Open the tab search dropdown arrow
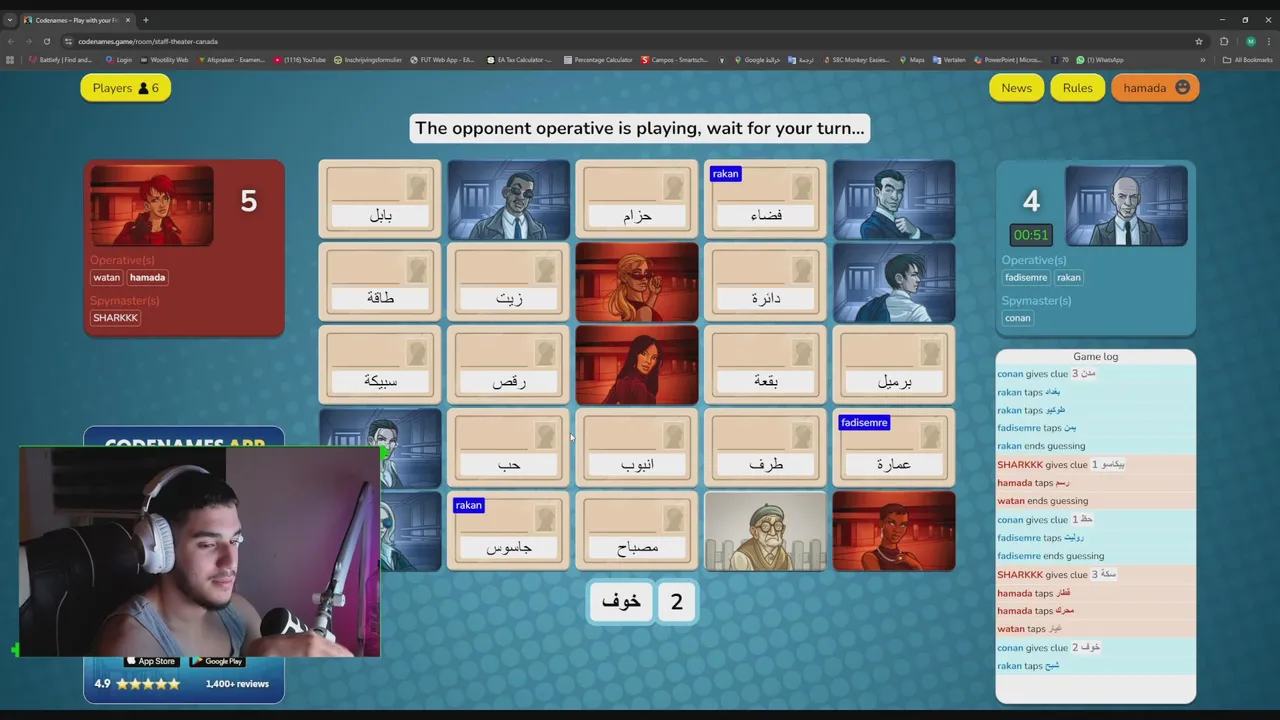The image size is (1280, 720). (x=9, y=20)
